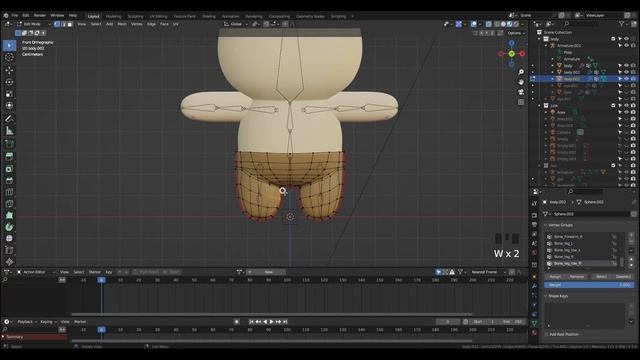This screenshot has width=640, height=360.
Task: Adjust the vertex group Weight slider
Action: 589,285
